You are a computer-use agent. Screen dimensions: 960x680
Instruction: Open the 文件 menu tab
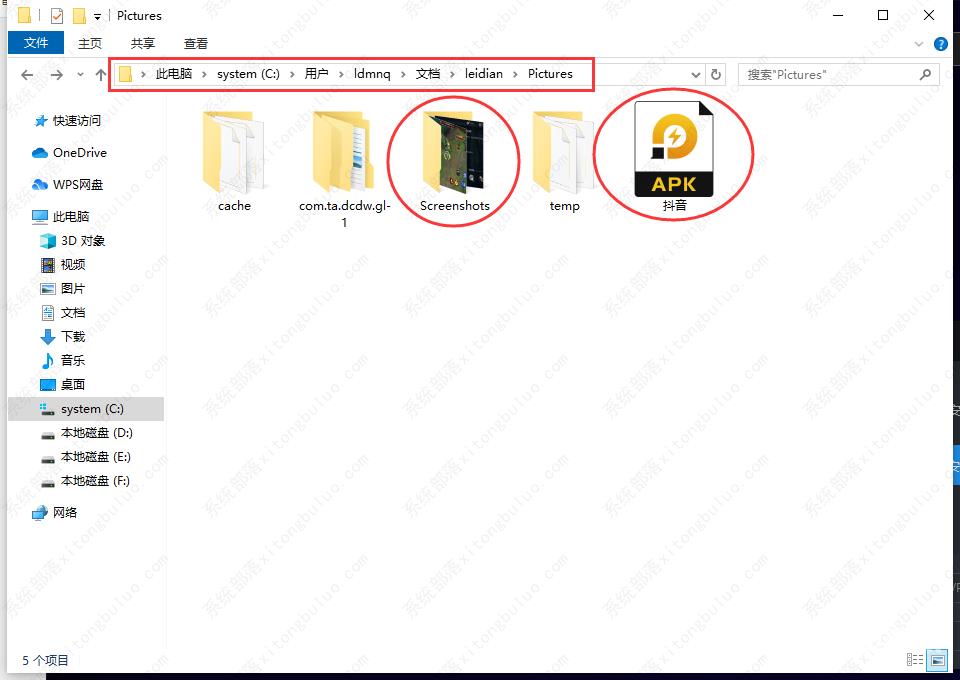pos(36,43)
